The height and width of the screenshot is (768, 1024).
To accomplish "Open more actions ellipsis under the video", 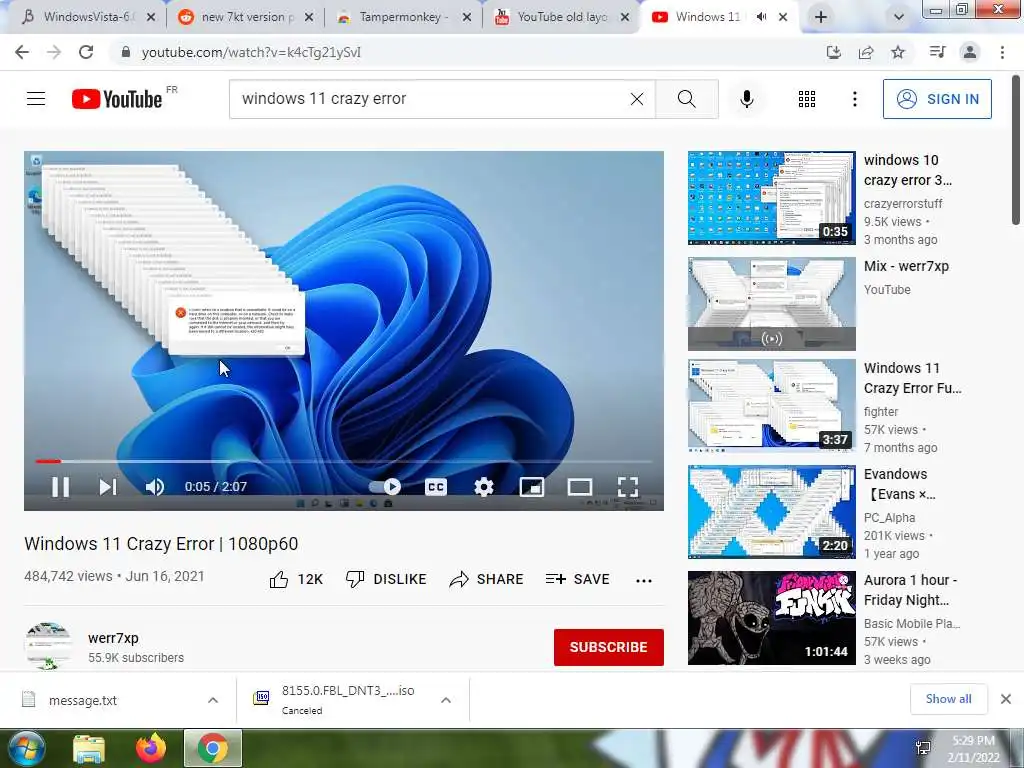I will [644, 580].
